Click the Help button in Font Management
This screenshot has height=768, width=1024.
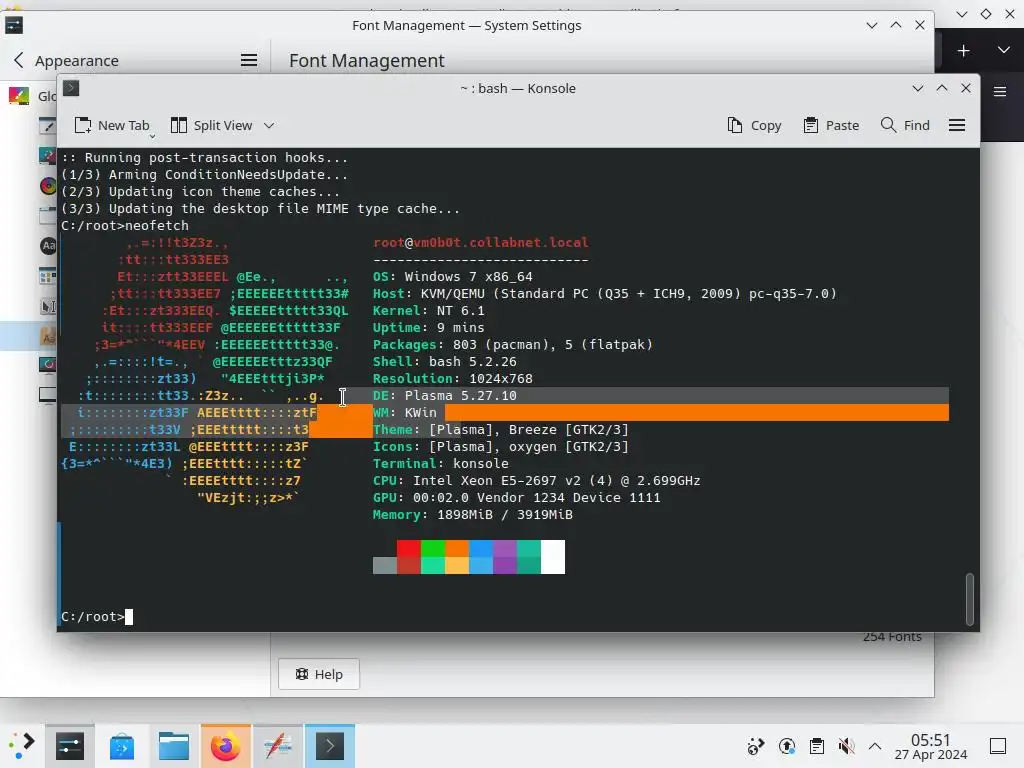(319, 674)
